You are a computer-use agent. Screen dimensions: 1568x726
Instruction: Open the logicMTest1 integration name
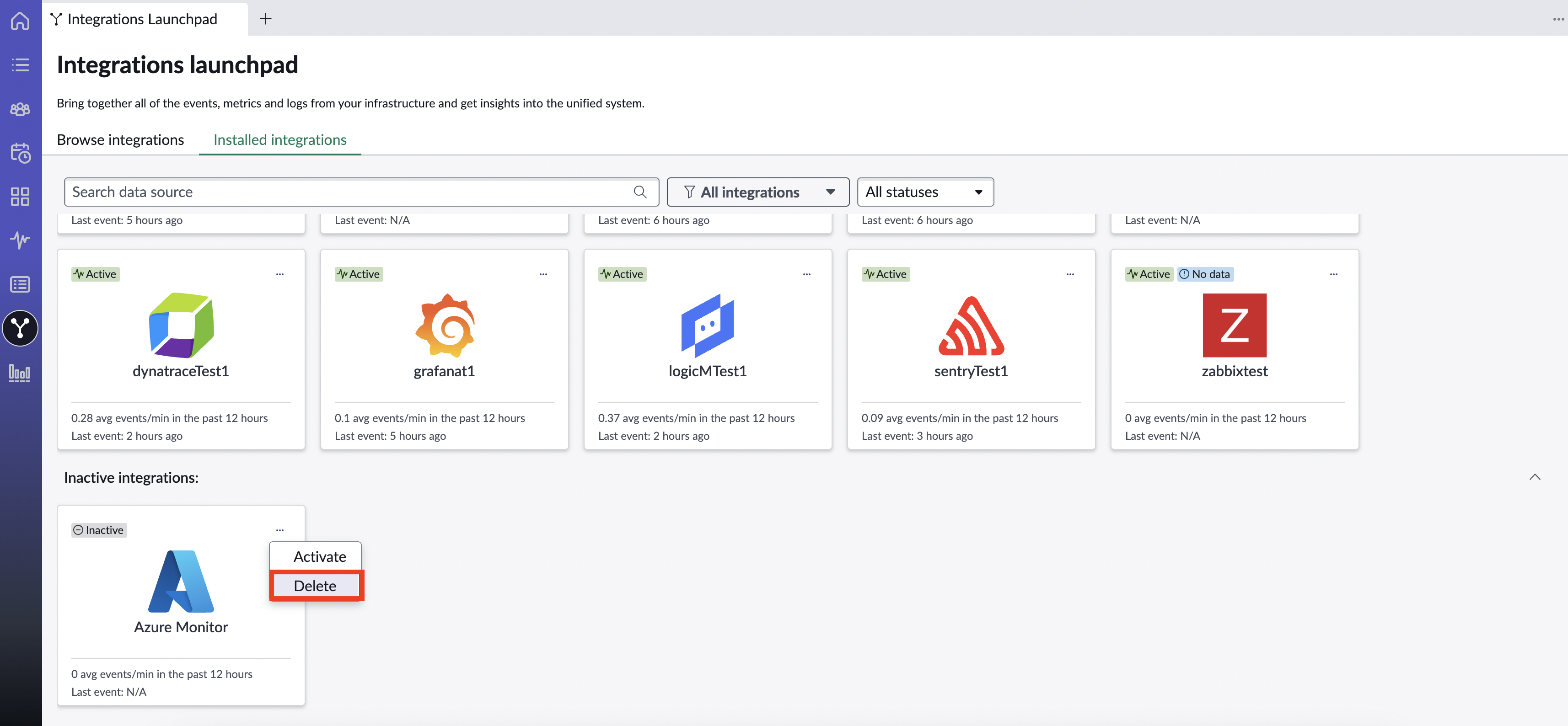pos(708,371)
